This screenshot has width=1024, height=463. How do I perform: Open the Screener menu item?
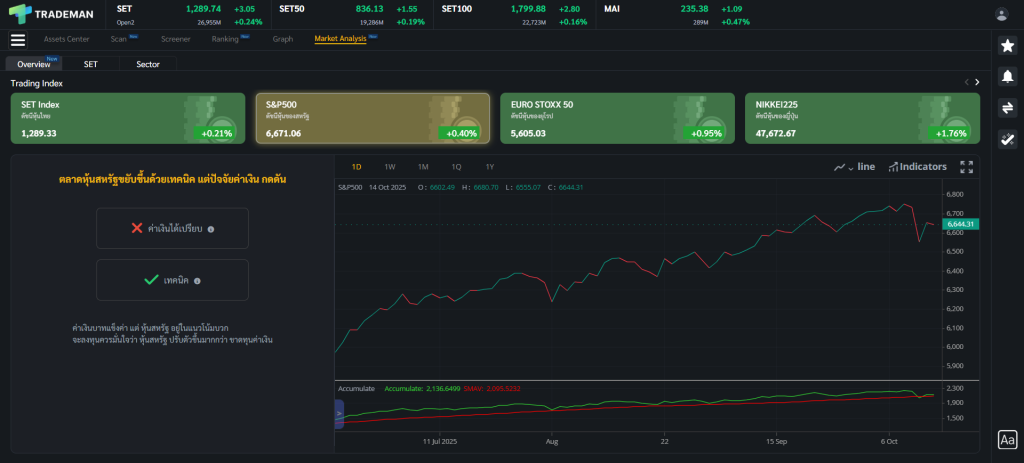[176, 39]
